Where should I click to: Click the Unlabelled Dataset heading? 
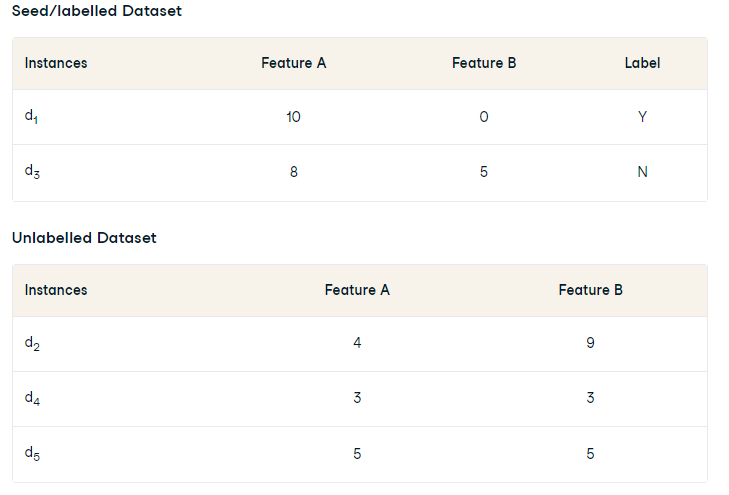(x=84, y=238)
